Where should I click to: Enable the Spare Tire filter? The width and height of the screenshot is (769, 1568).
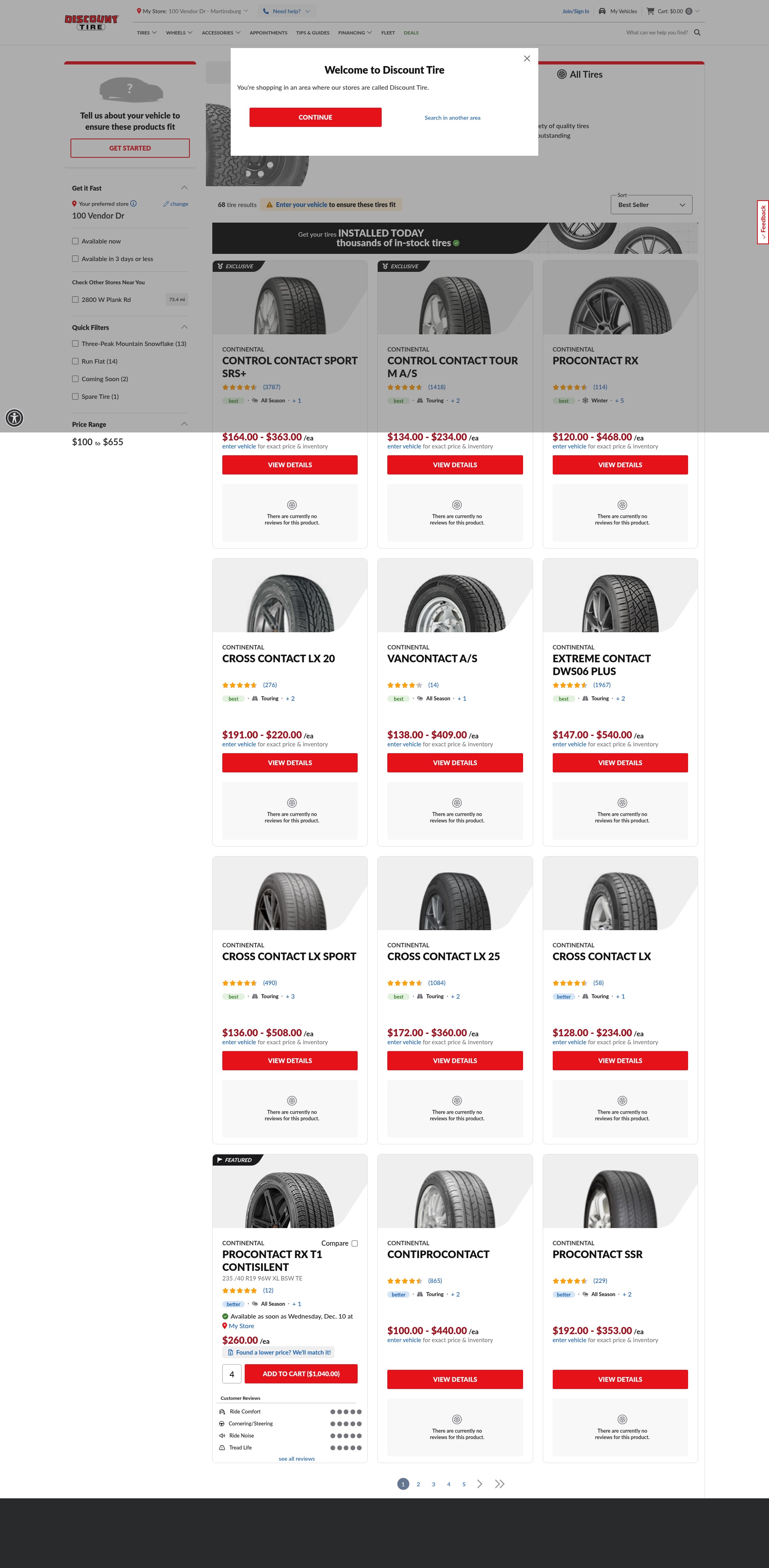[76, 396]
